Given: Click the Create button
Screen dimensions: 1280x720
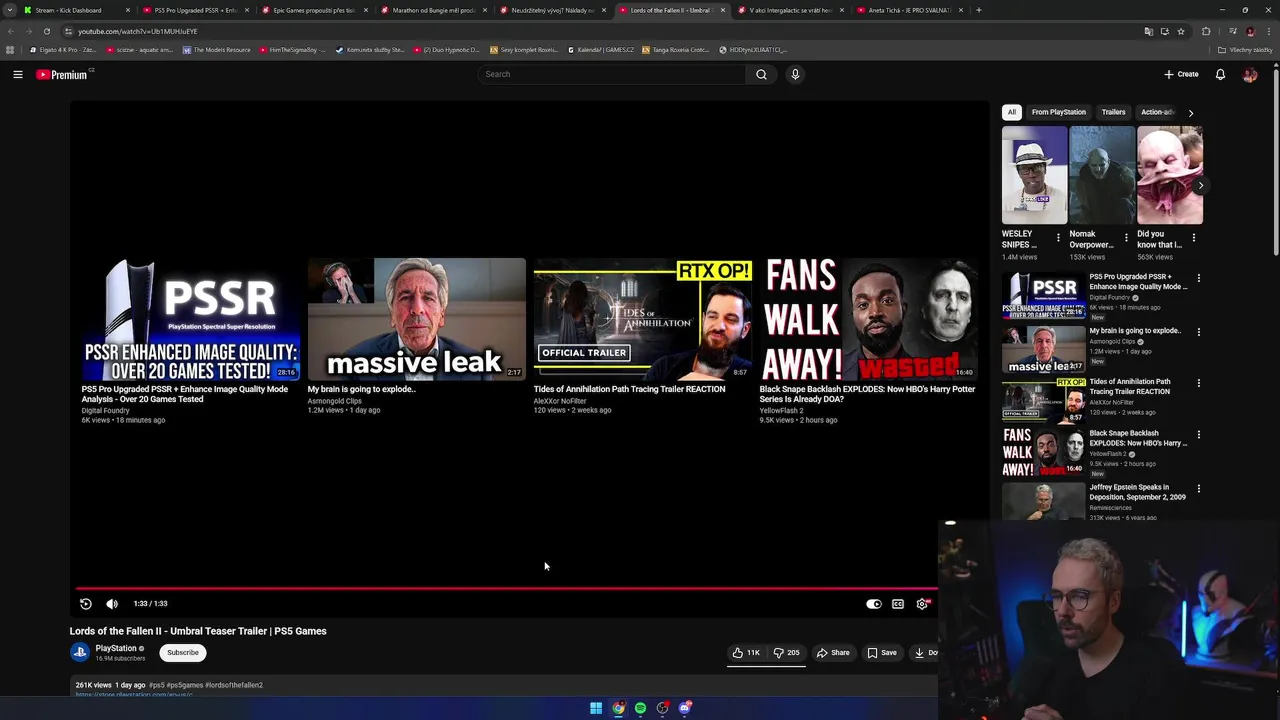Looking at the screenshot, I should pos(1181,74).
